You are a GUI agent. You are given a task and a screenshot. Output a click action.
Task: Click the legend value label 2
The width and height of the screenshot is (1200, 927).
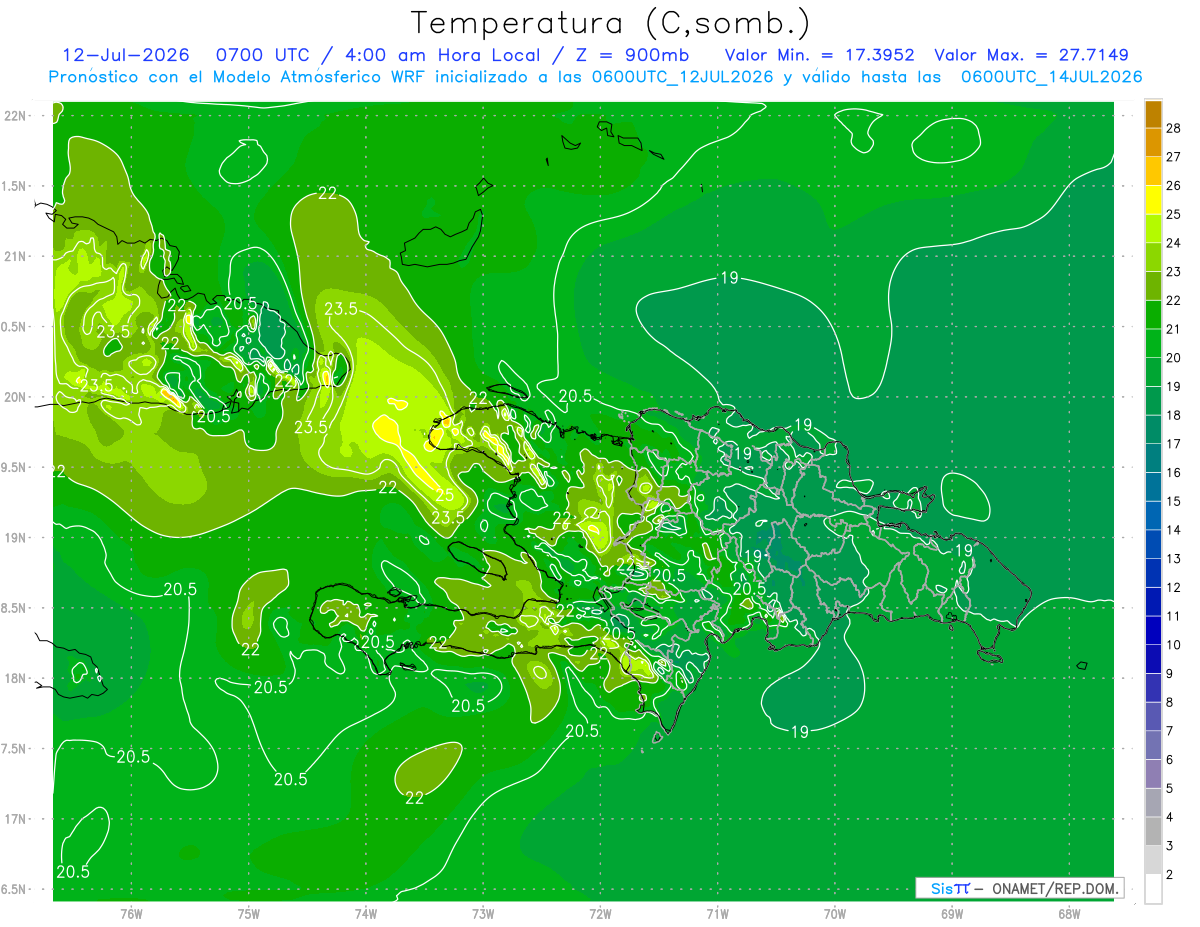point(1172,875)
